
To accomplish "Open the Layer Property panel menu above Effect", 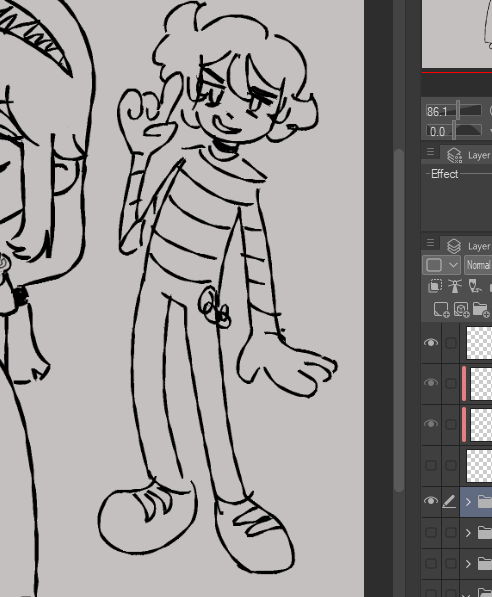I will pos(430,152).
